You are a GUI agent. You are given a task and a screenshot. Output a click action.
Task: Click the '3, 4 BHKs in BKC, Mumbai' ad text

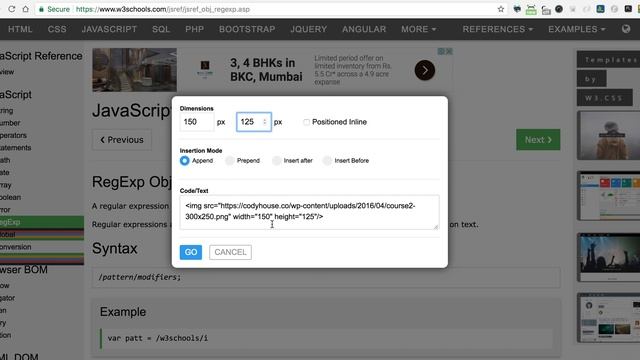(266, 70)
